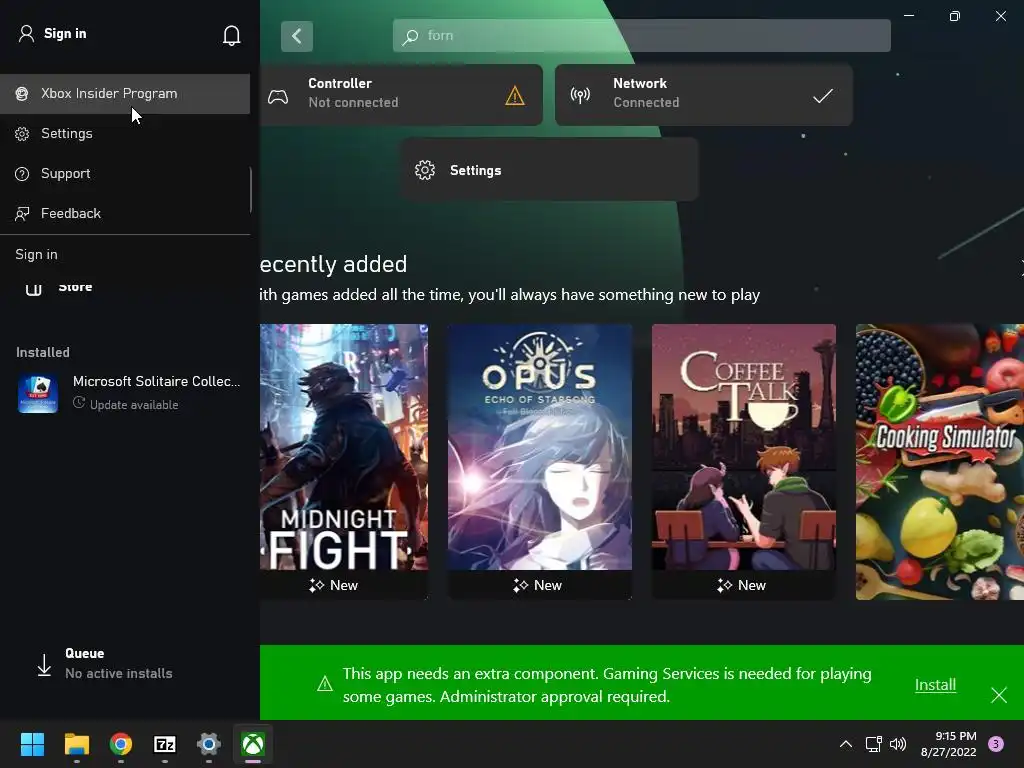Open the Settings app from taskbar

pos(208,744)
